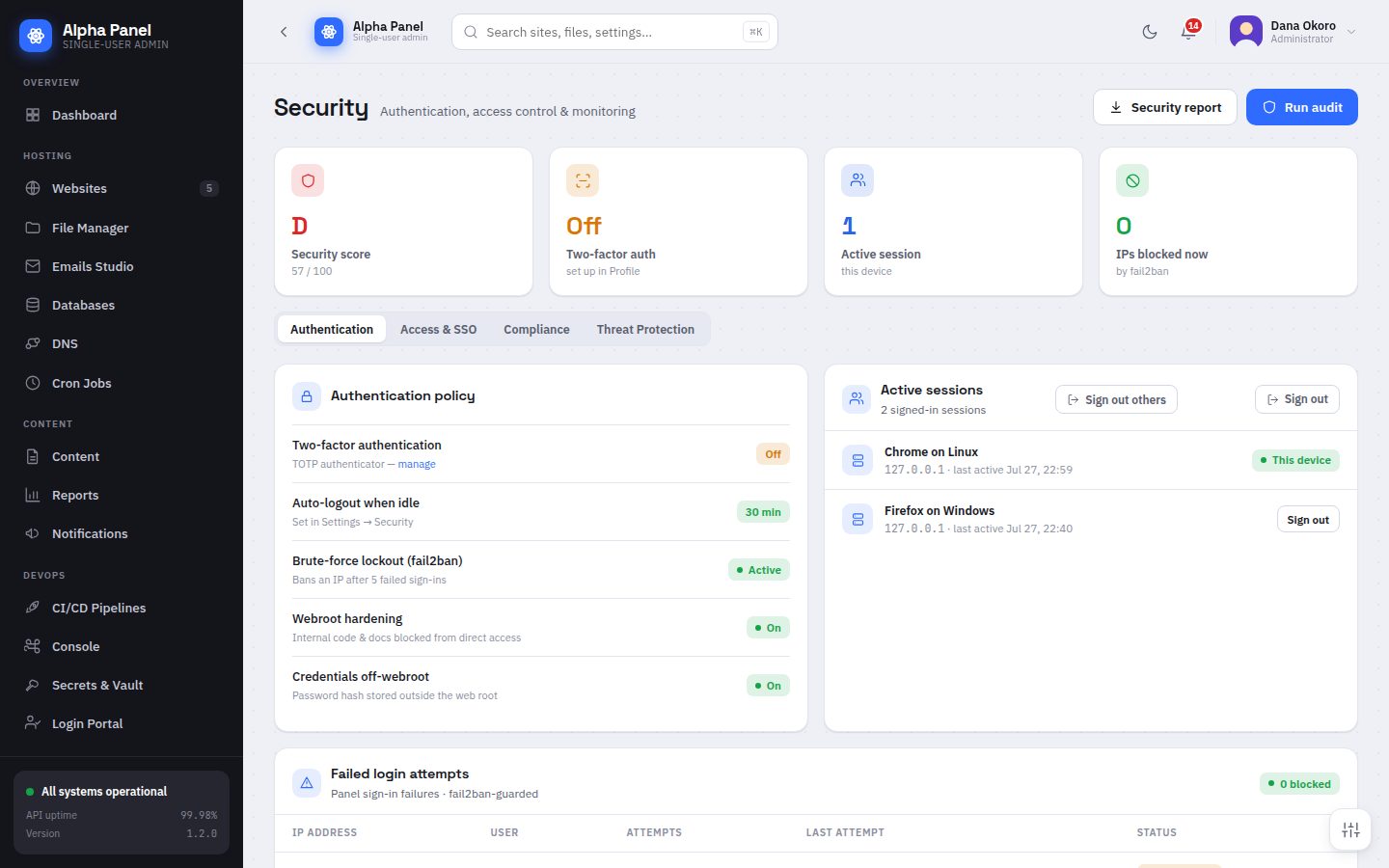Click Sign out others button

pyautogui.click(x=1116, y=399)
